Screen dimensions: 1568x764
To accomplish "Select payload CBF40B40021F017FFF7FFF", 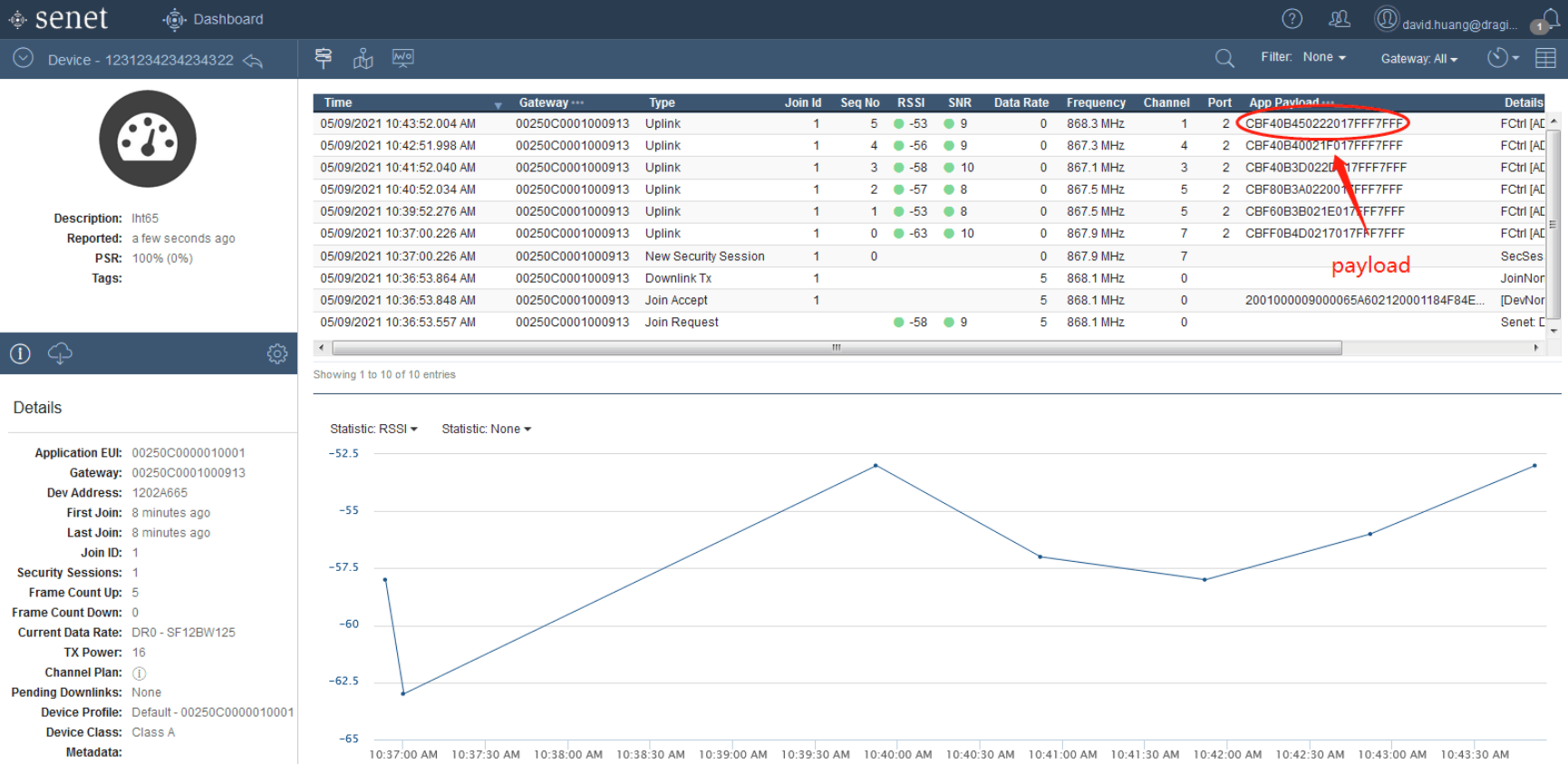I will 1324,145.
